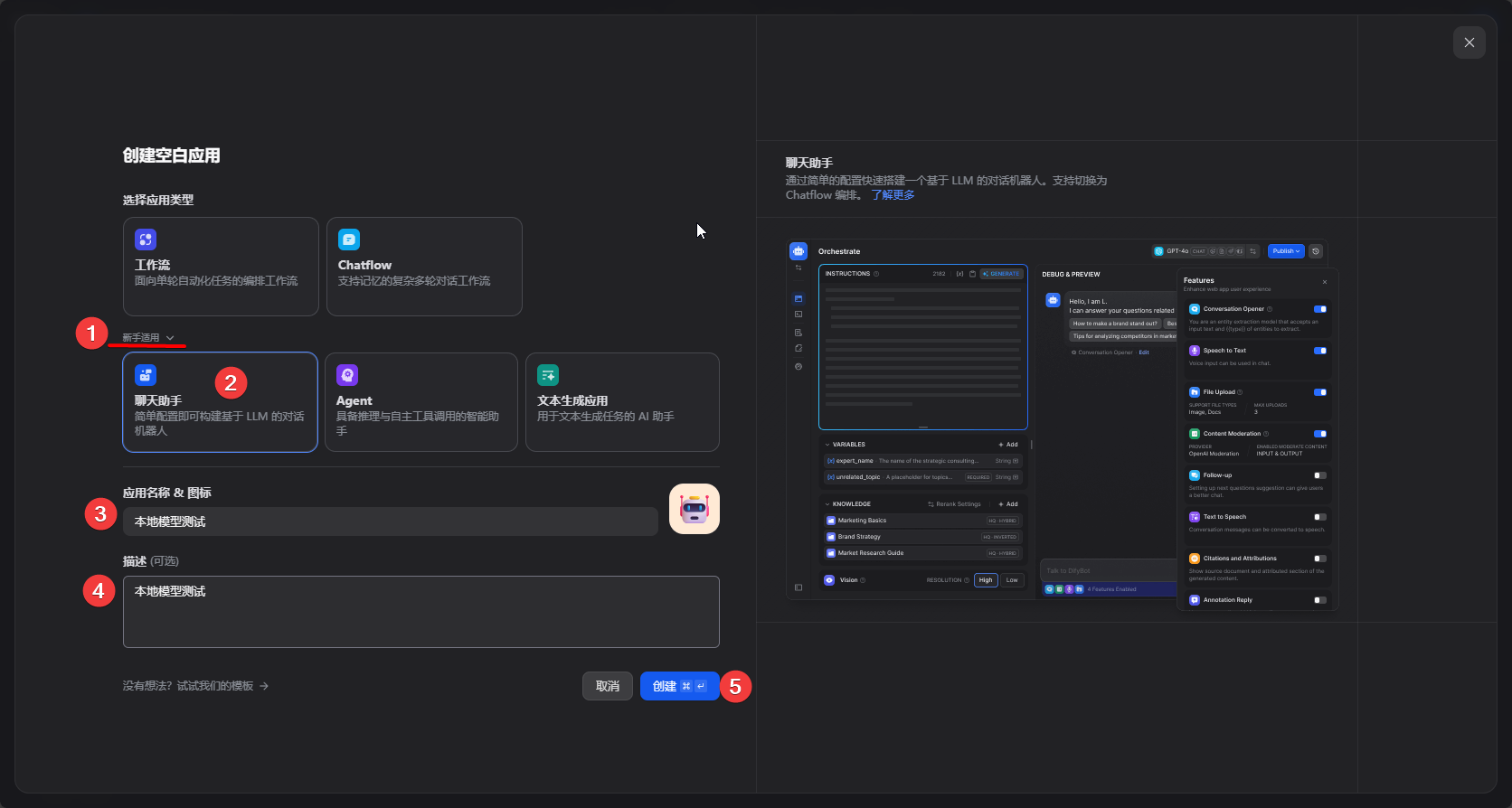
Task: Click the 工作流 workflow icon
Action: click(146, 240)
